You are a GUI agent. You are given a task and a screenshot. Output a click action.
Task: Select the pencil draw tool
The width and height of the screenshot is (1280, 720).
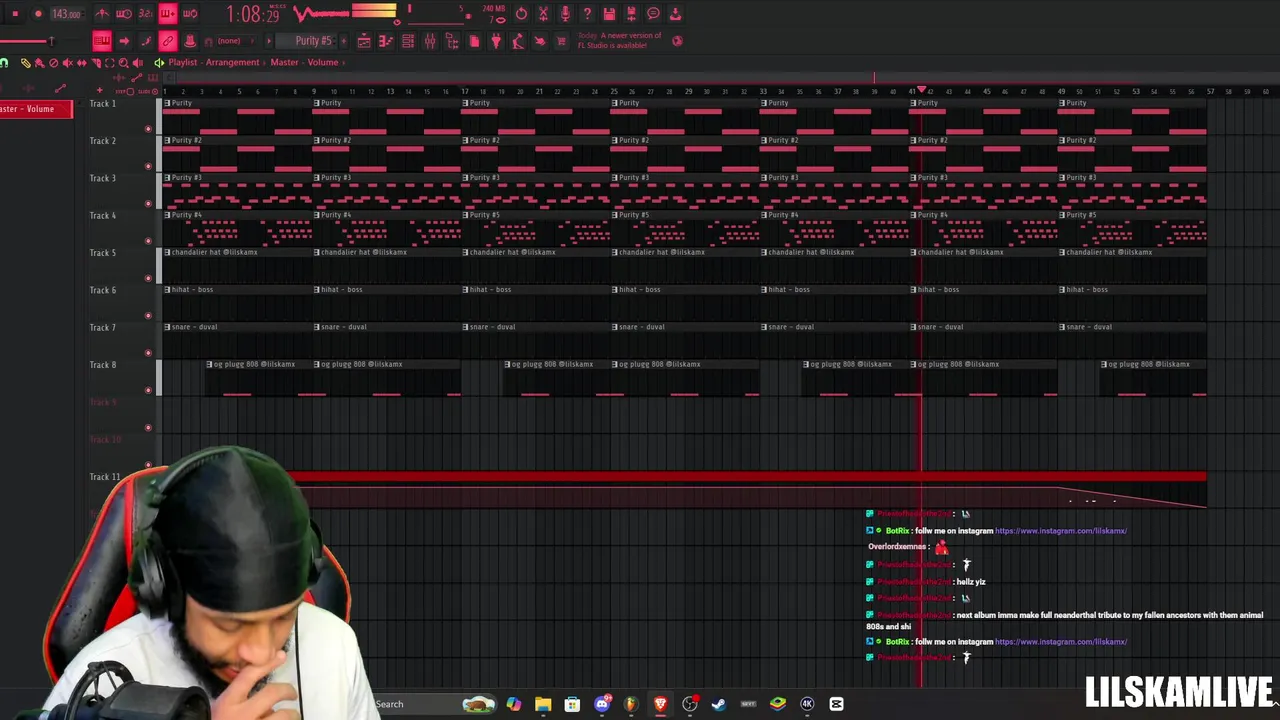point(25,63)
